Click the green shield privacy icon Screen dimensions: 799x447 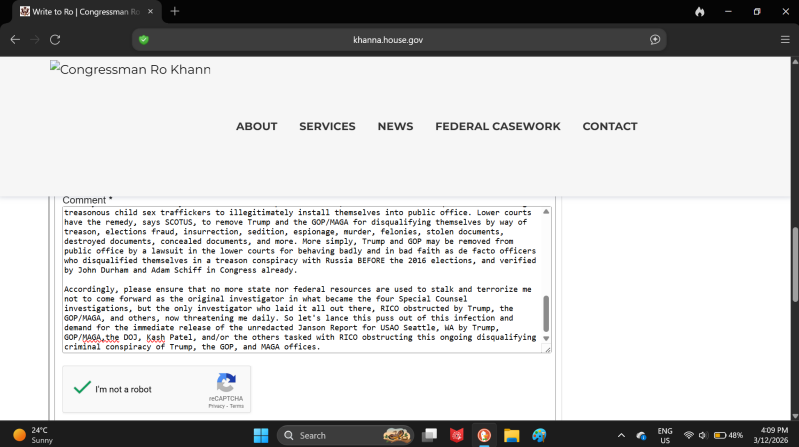[144, 40]
